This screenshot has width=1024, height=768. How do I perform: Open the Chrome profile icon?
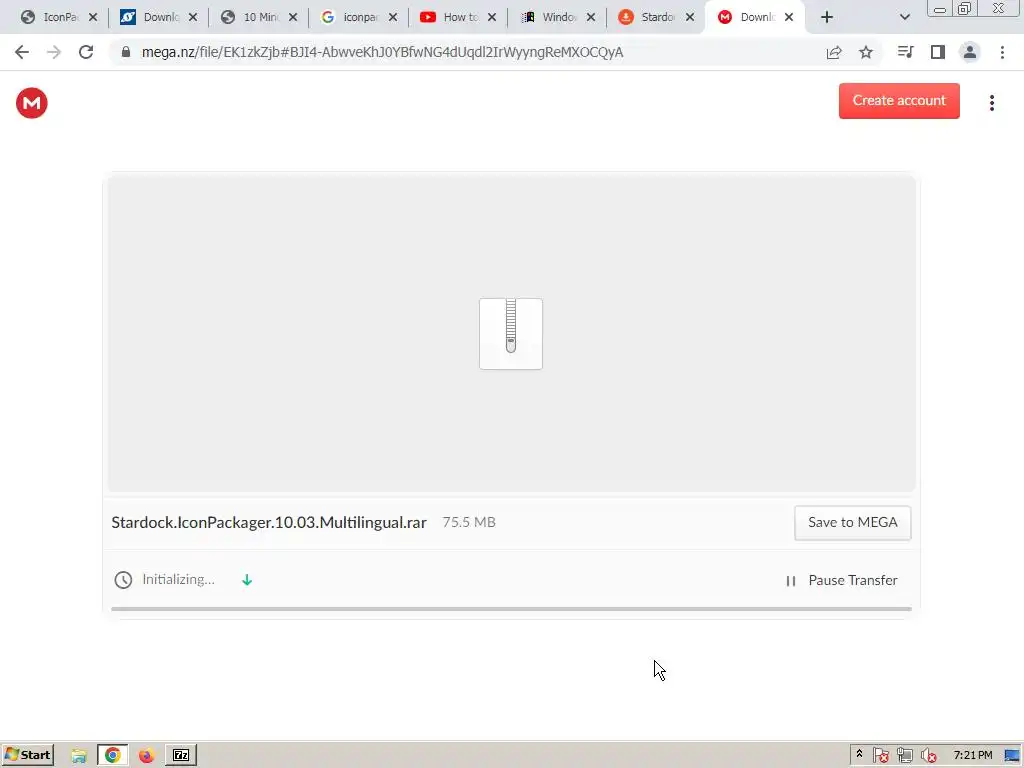(970, 52)
